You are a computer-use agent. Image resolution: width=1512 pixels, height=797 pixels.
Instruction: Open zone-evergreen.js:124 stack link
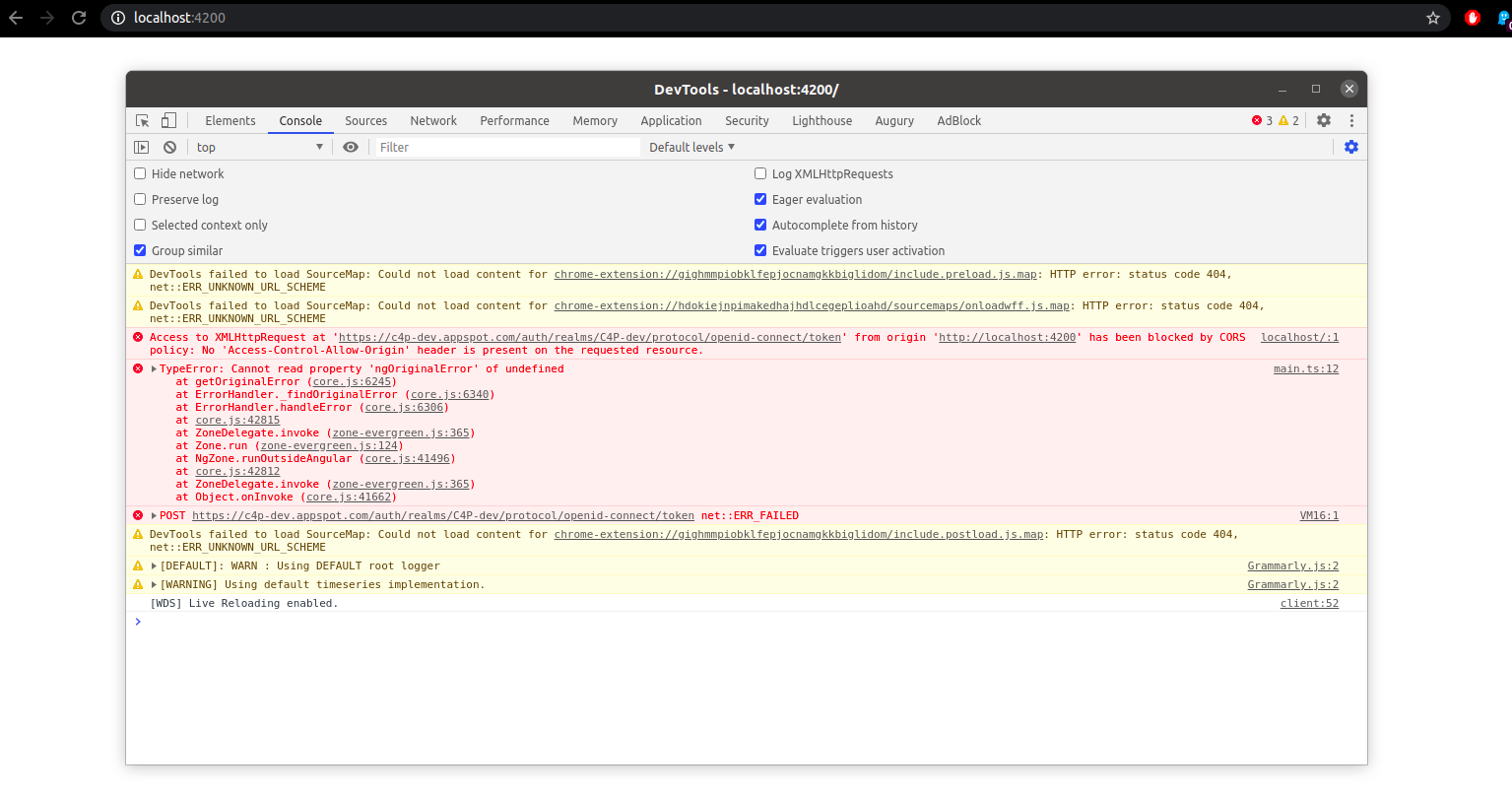[x=328, y=446]
